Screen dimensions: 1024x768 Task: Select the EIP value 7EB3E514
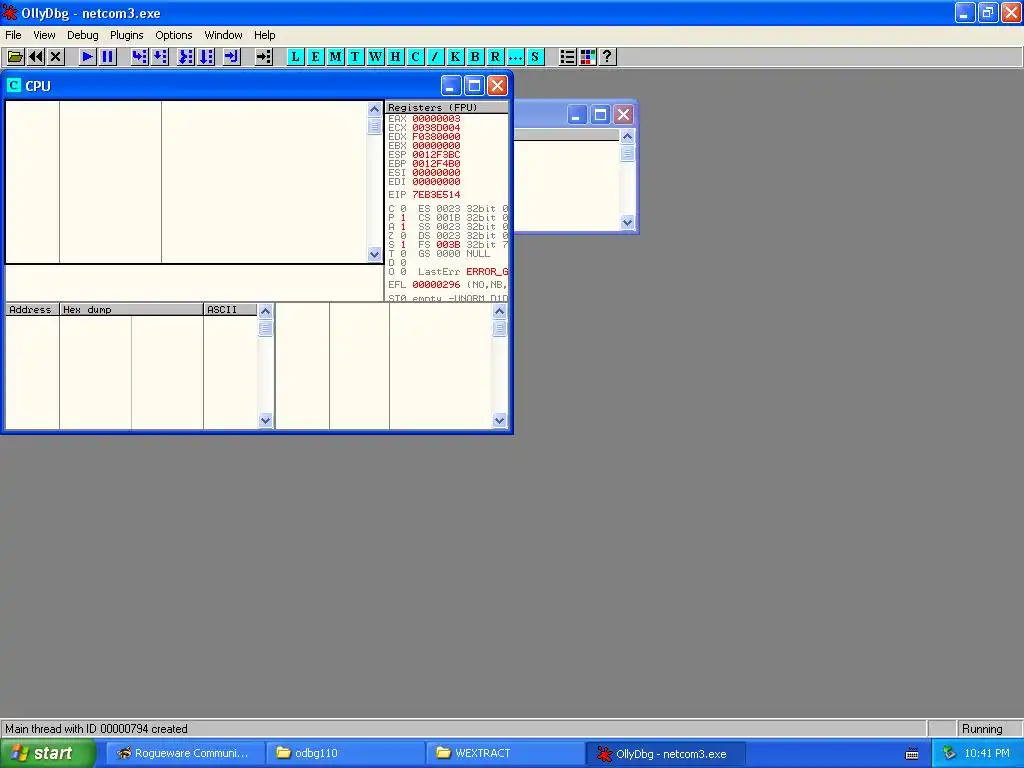click(436, 195)
